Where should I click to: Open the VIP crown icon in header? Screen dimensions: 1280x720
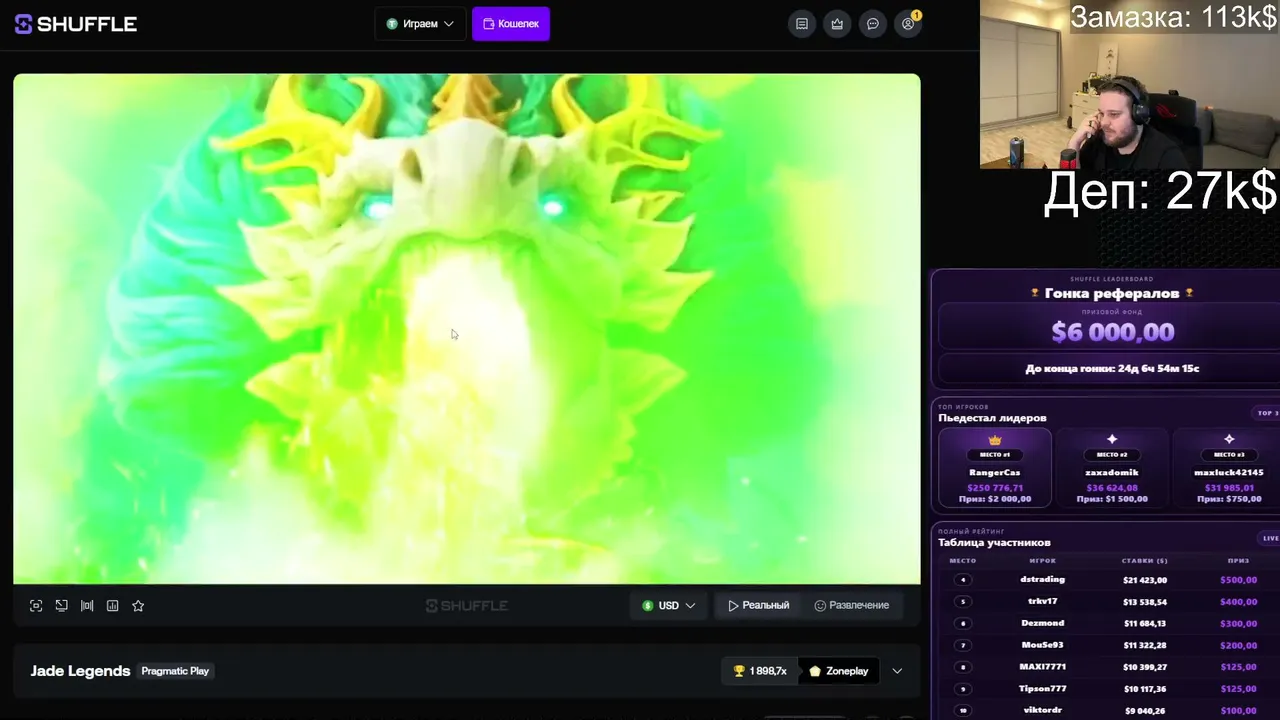[x=837, y=24]
